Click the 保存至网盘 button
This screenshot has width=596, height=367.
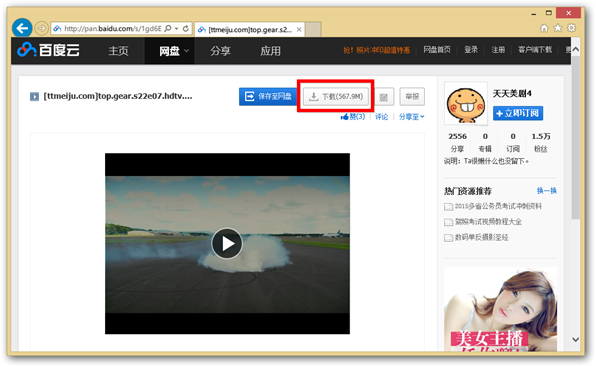click(268, 96)
